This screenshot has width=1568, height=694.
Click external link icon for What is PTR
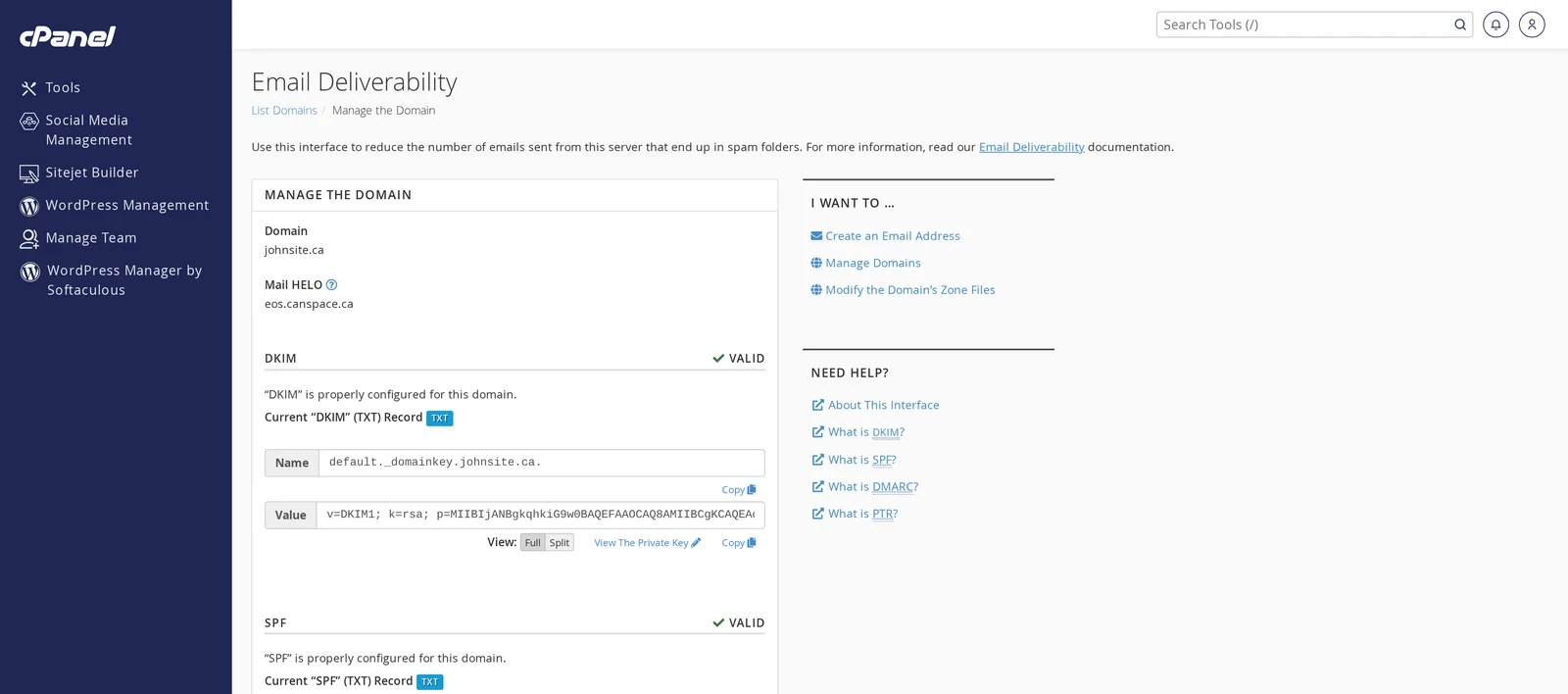coord(818,514)
